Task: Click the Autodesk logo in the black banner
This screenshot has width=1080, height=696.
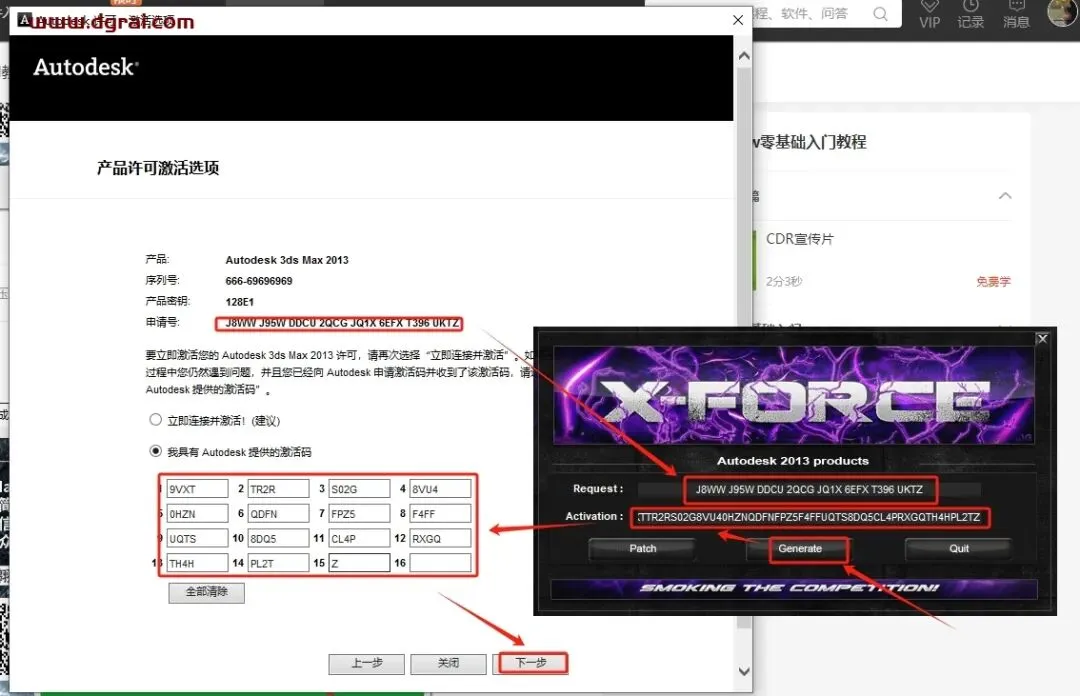Action: click(86, 67)
